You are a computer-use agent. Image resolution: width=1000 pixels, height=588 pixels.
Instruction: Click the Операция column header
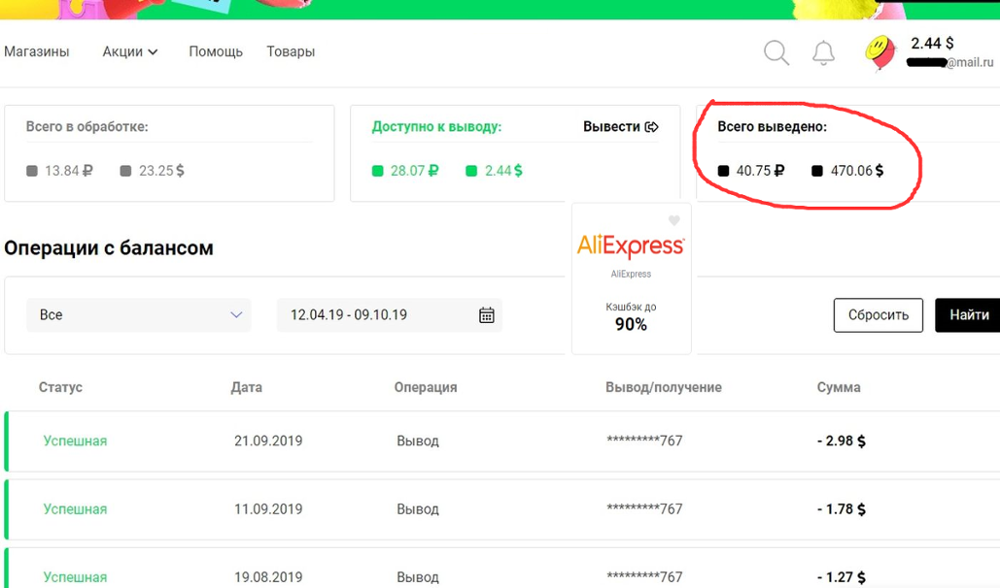(425, 387)
